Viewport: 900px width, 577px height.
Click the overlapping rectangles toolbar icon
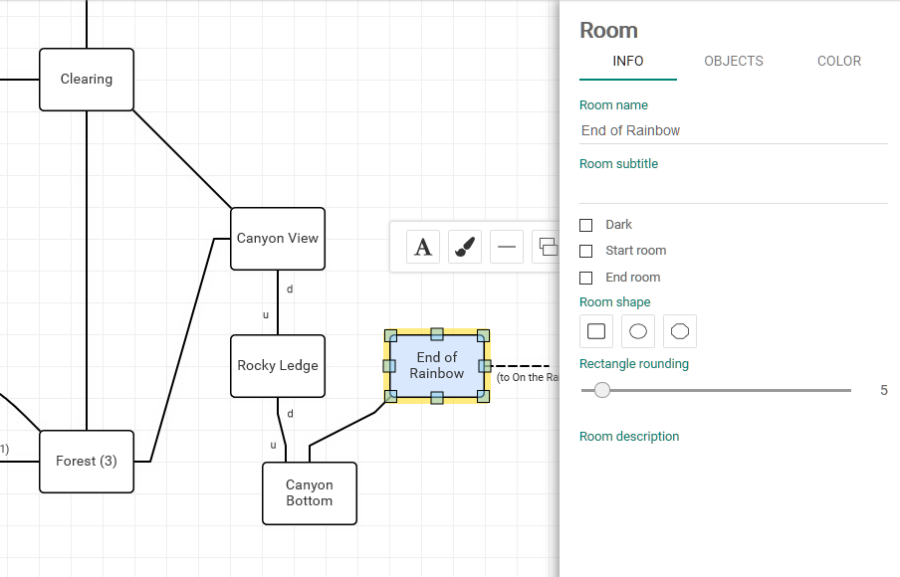click(x=546, y=247)
